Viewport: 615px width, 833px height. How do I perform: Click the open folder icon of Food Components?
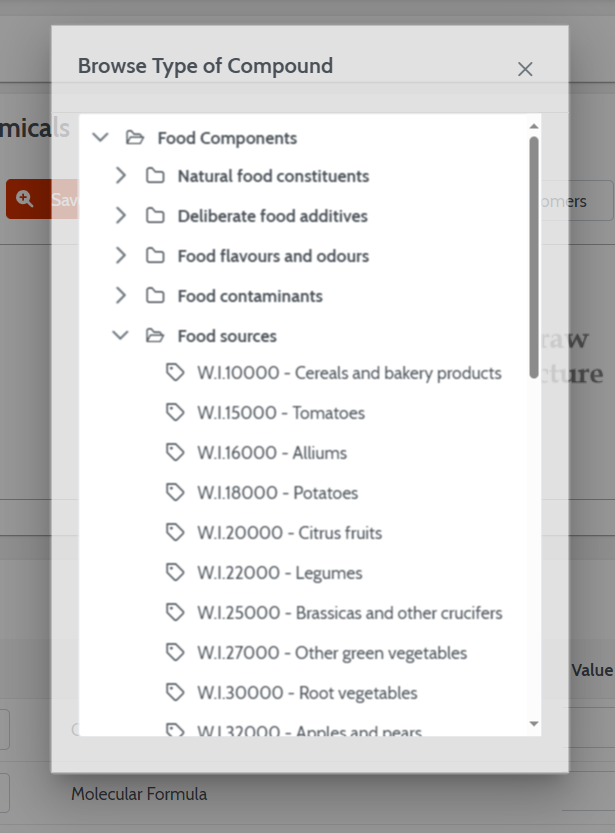click(x=135, y=138)
